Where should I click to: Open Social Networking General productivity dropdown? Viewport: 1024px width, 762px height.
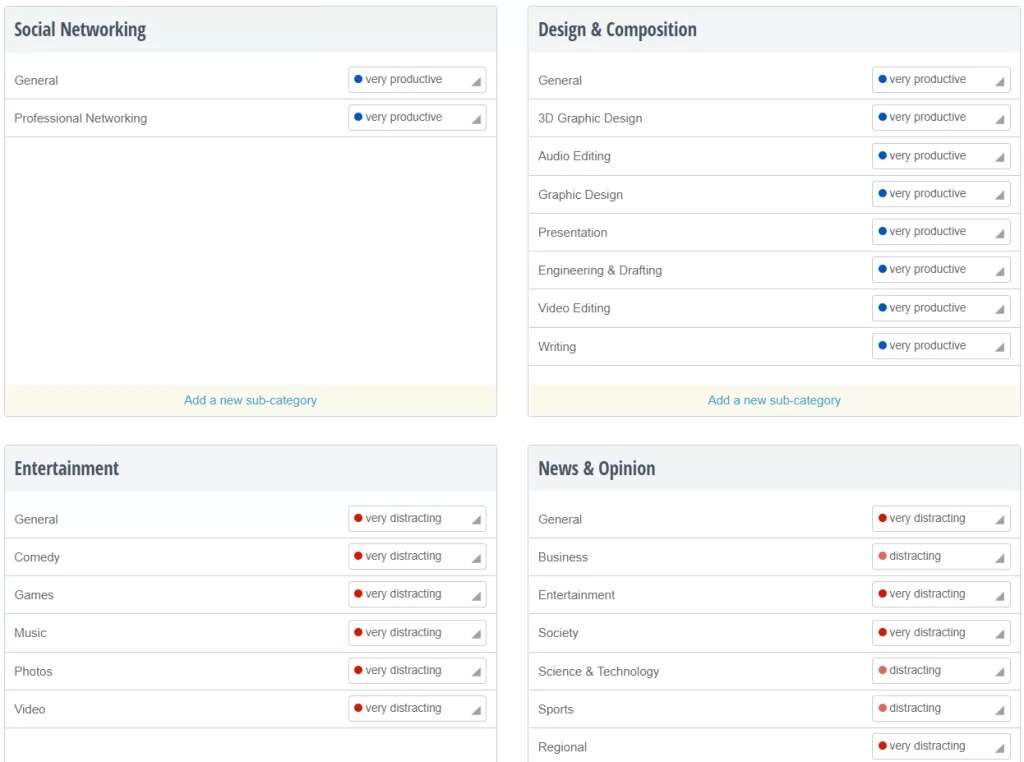[x=417, y=80]
